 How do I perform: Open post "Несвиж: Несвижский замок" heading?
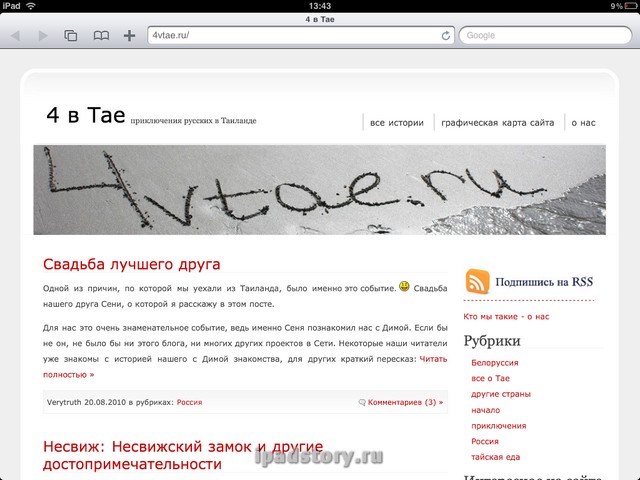point(183,455)
